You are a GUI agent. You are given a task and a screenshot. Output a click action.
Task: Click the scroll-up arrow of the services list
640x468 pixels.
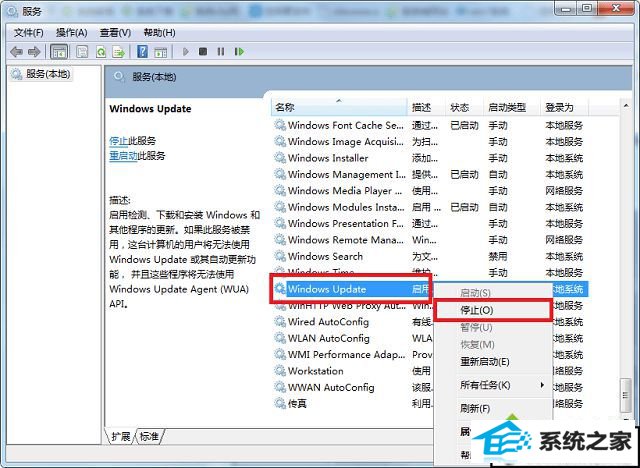[626, 106]
